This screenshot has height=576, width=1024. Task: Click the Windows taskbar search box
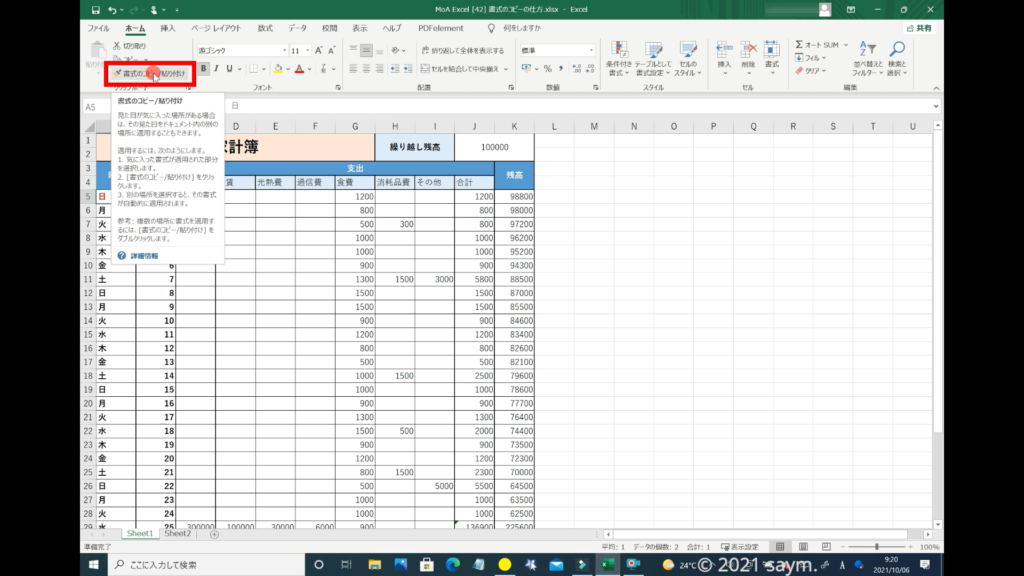click(x=210, y=565)
